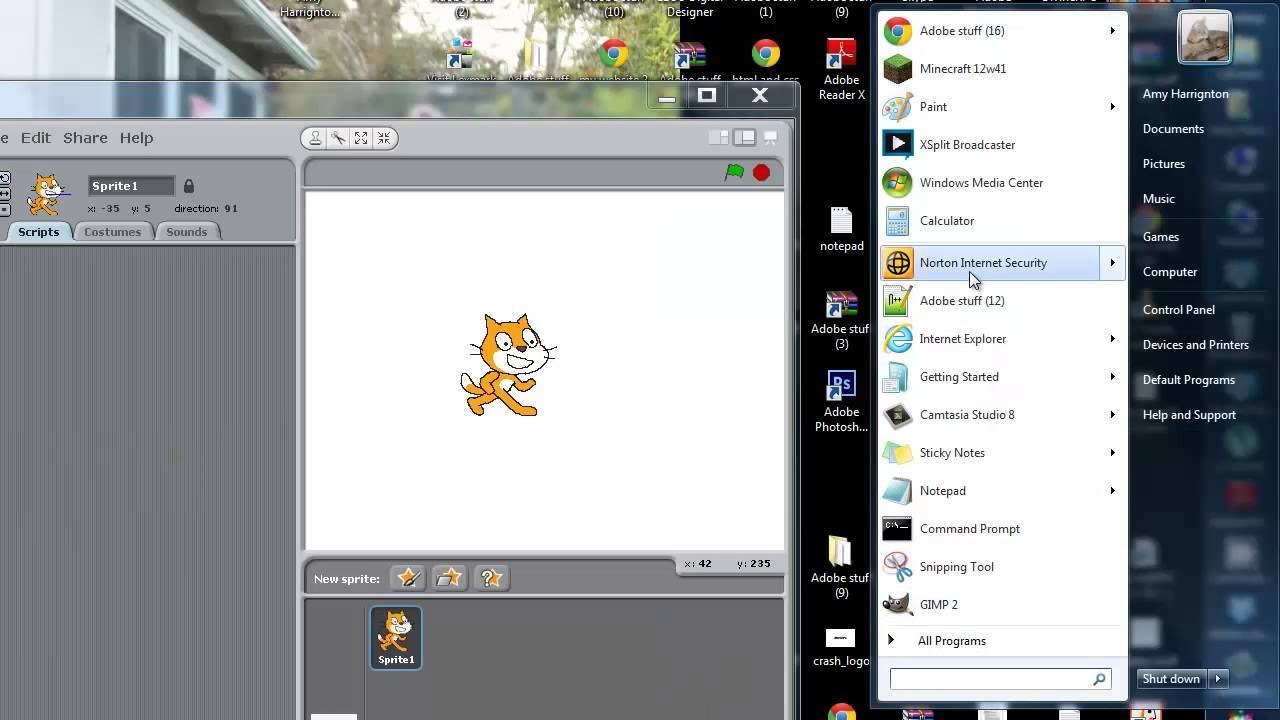The image size is (1280, 720).
Task: Click the Shut down button
Action: coord(1171,679)
